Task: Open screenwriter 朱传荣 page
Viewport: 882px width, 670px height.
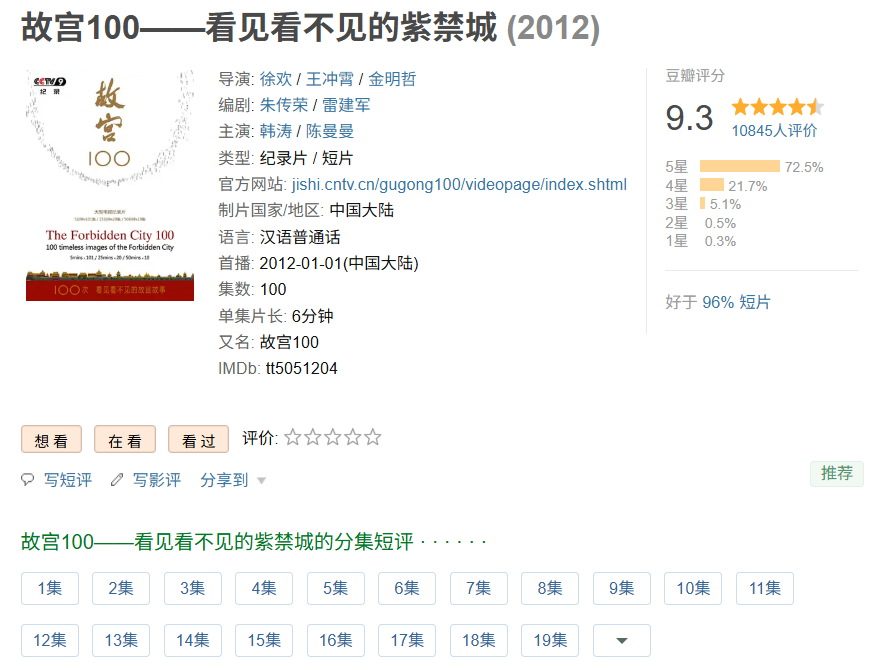Action: tap(284, 105)
